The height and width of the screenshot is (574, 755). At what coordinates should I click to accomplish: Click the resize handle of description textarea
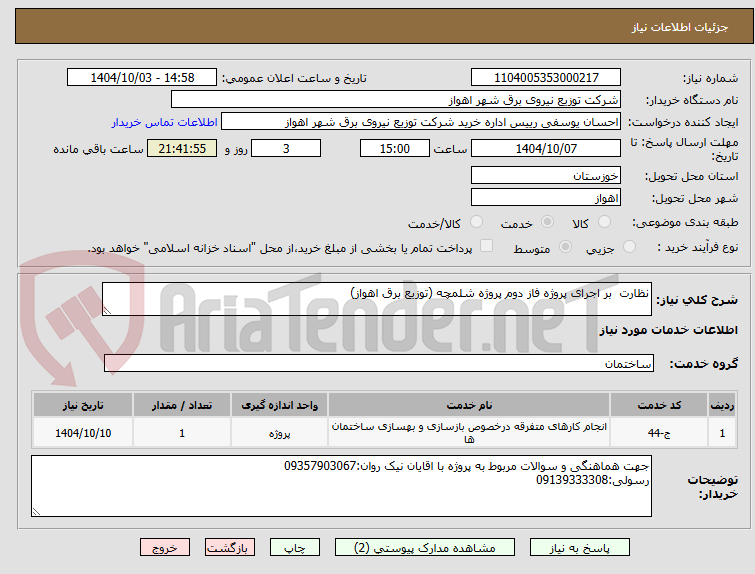click(x=107, y=311)
